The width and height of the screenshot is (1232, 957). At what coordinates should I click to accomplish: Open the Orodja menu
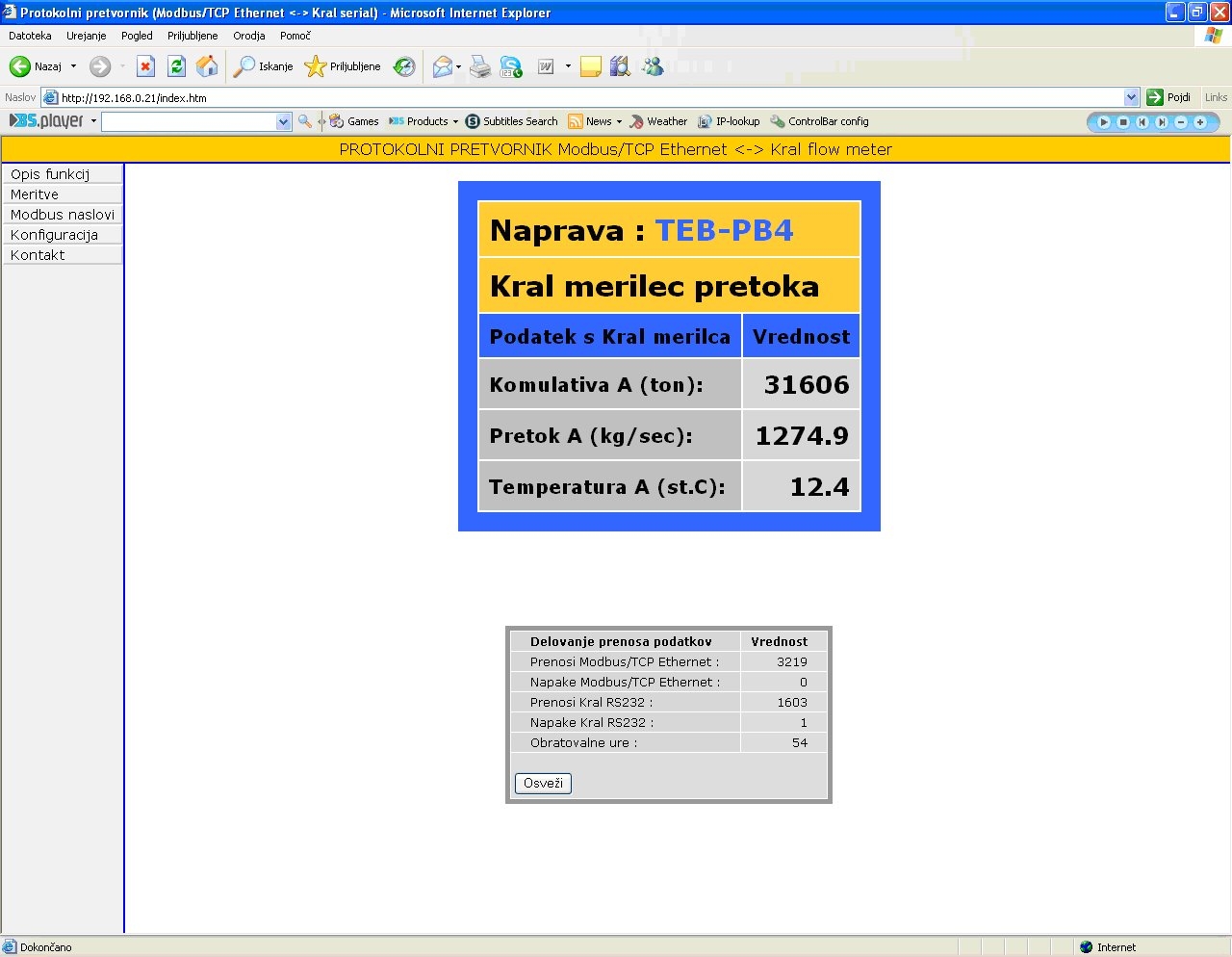(x=248, y=36)
